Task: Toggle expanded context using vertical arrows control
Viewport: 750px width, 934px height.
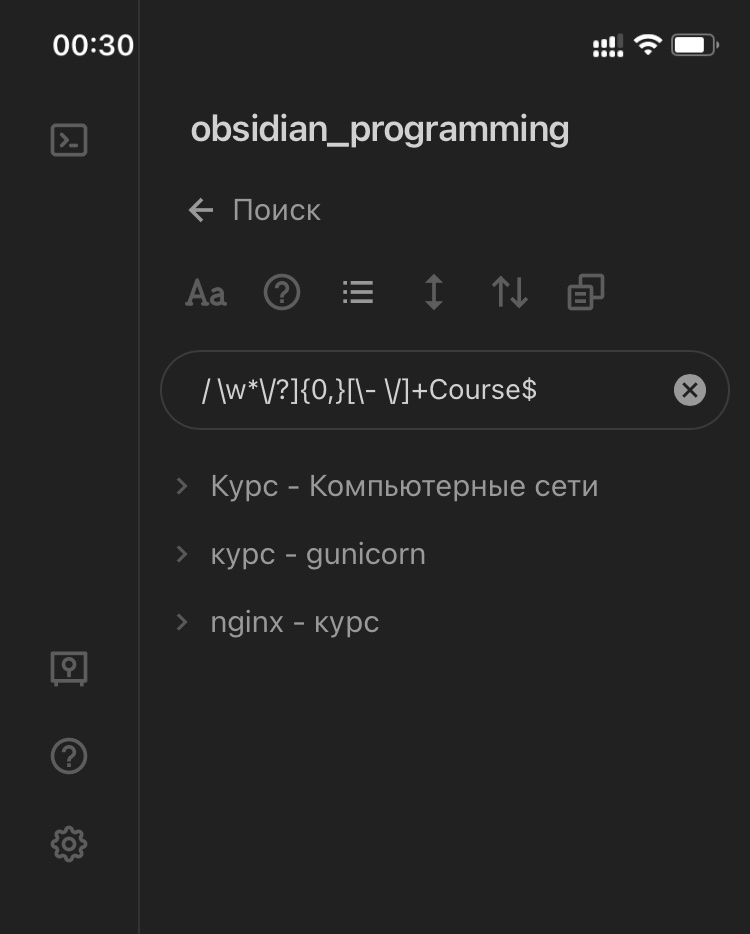Action: [433, 292]
